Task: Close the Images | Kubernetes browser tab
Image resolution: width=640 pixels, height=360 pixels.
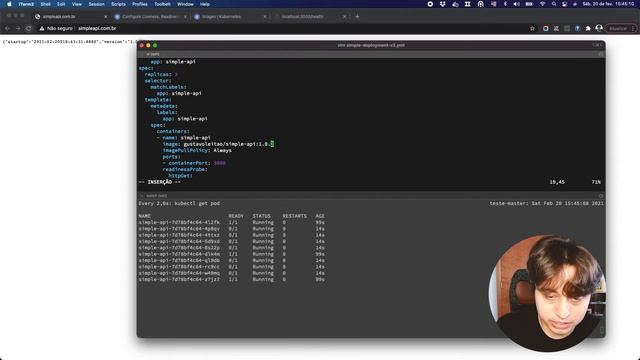Action: point(265,17)
